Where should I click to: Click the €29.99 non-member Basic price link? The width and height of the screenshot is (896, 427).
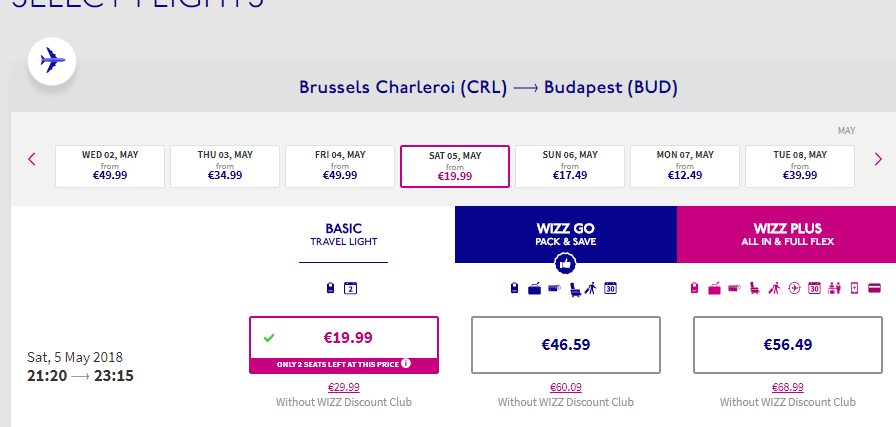coord(344,387)
